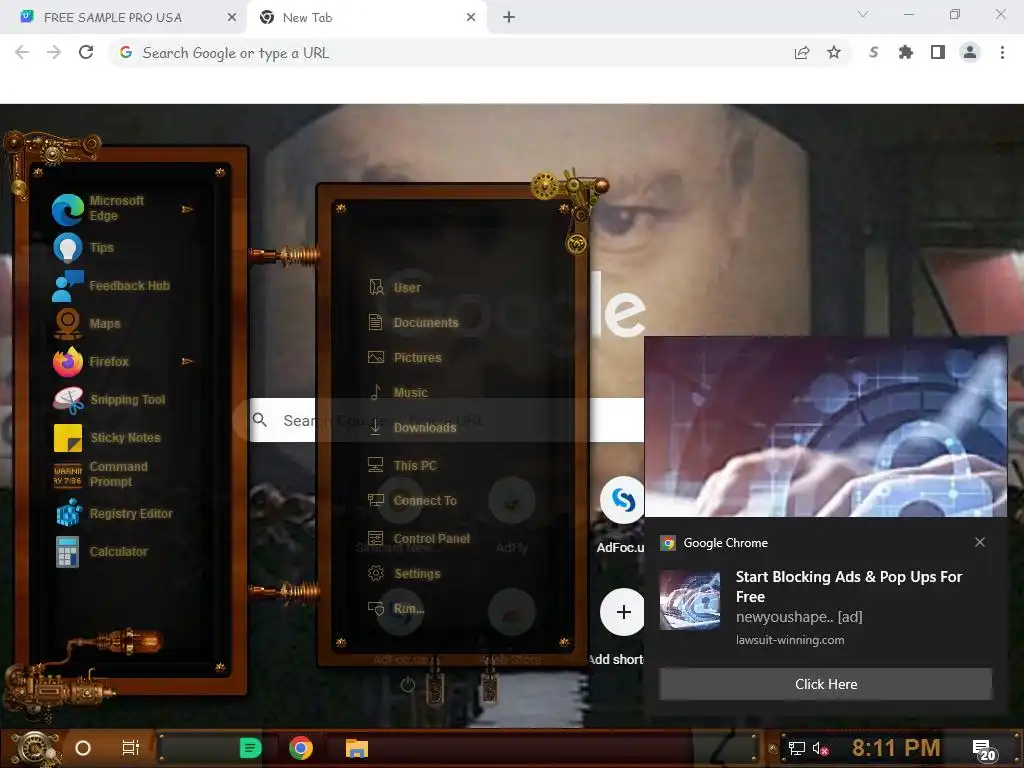Close the FREE SAMPLE PRO USA tab

[232, 18]
